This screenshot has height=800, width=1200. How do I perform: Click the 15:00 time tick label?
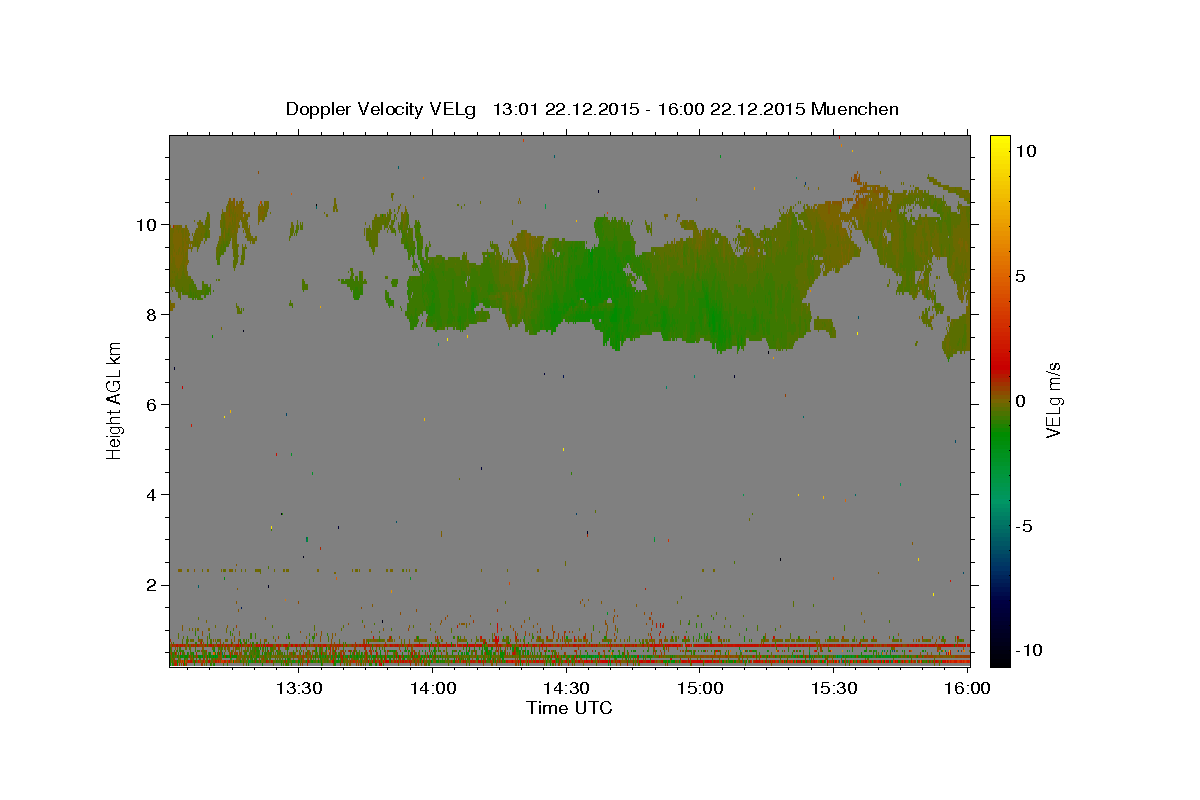coord(700,688)
